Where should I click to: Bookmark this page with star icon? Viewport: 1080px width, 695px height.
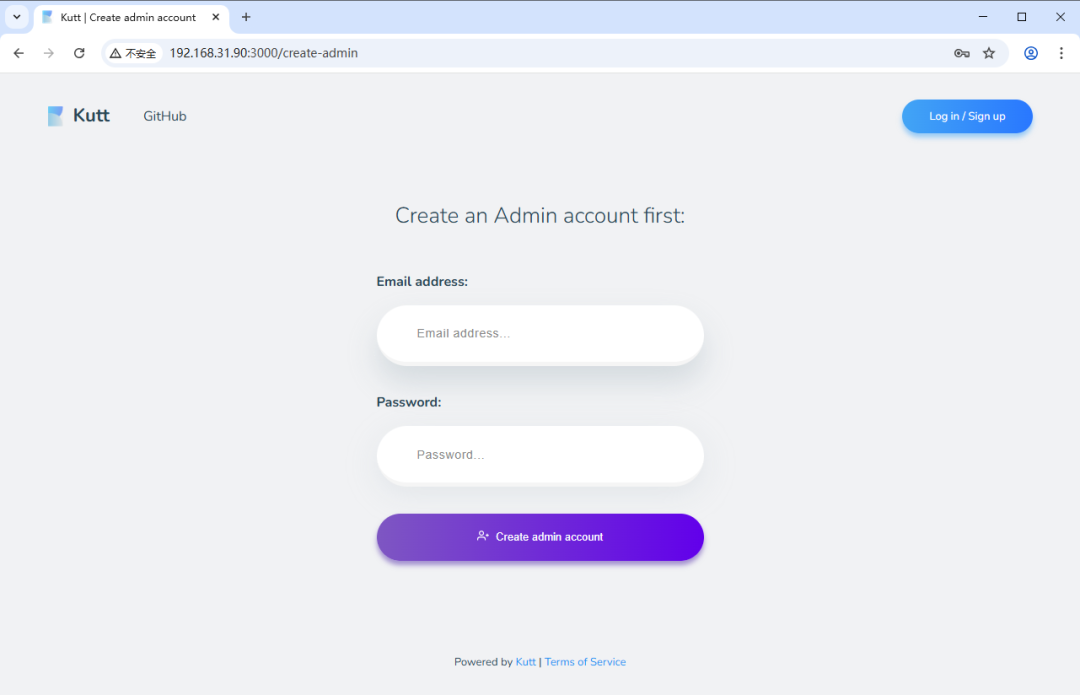tap(989, 53)
